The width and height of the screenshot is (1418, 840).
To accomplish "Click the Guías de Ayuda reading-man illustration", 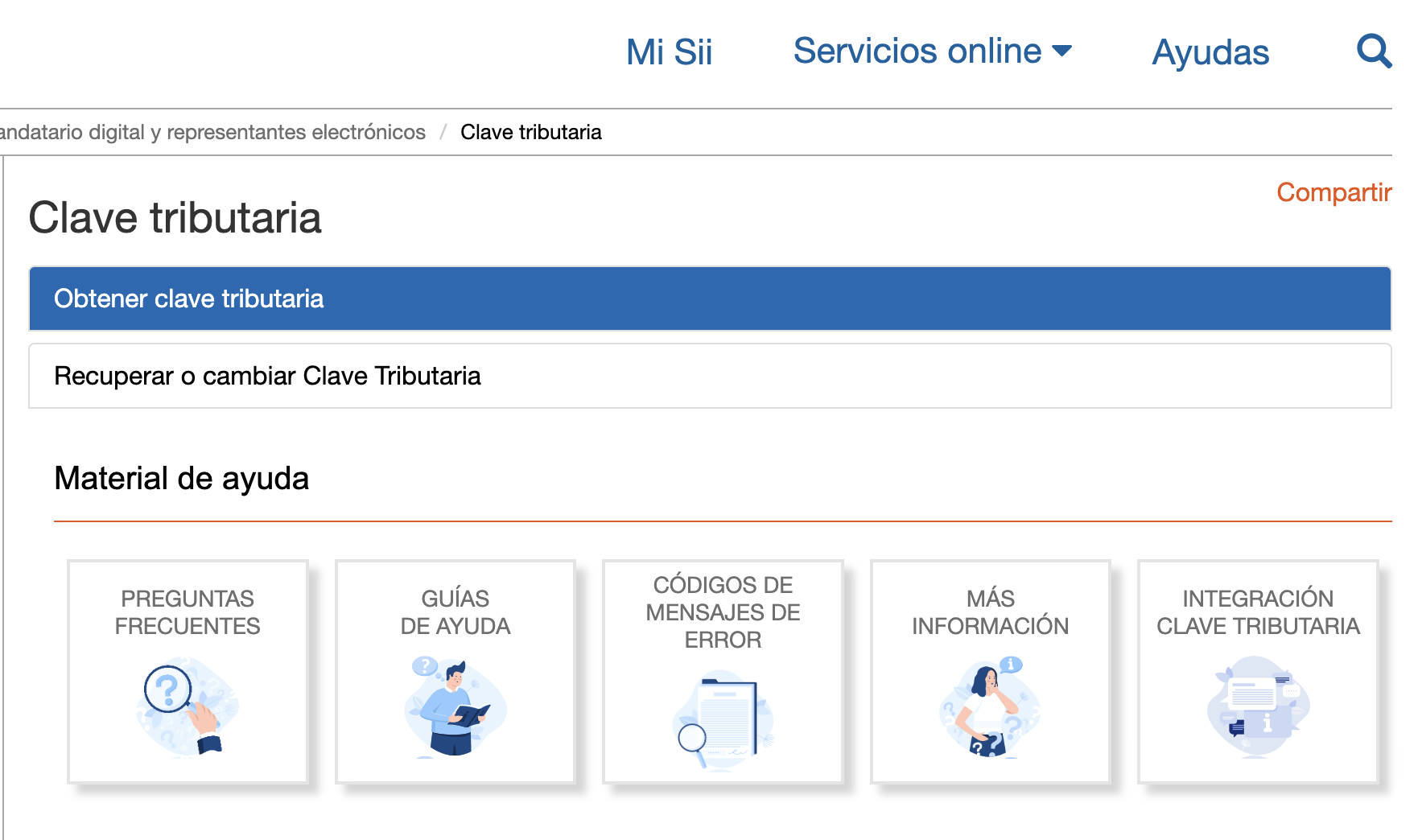I will pos(455,707).
